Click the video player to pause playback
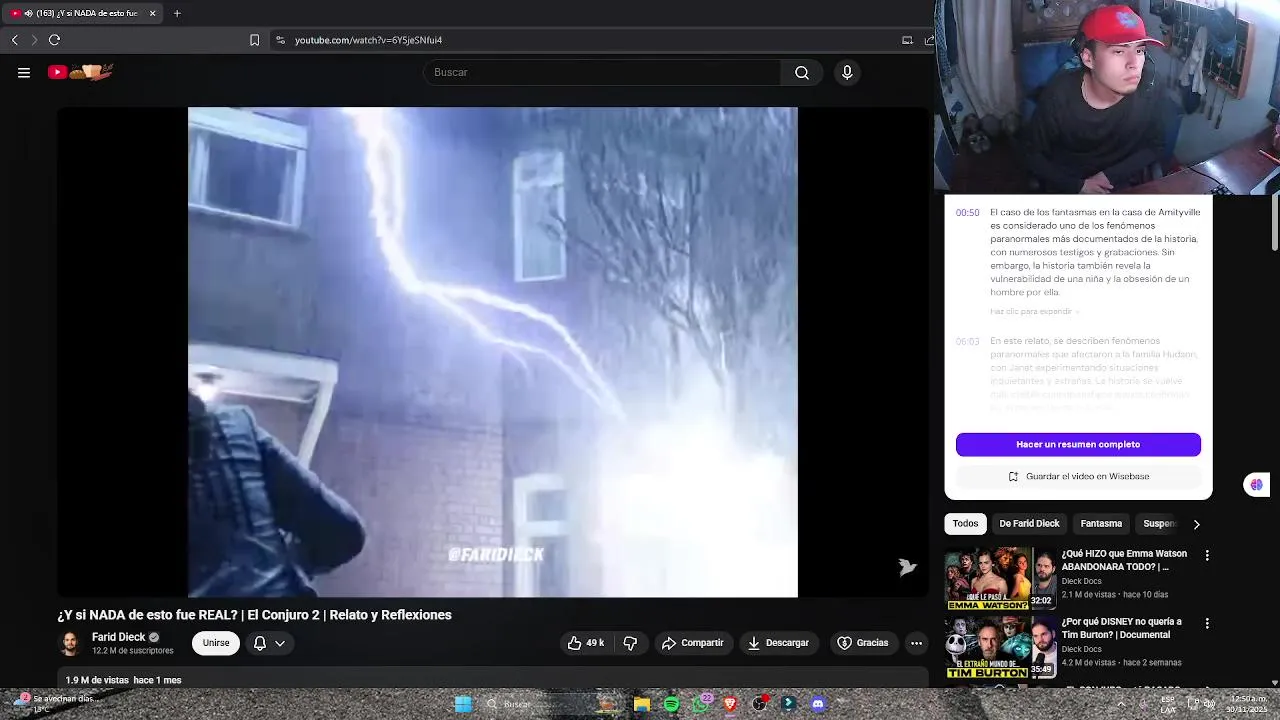Image resolution: width=1280 pixels, height=720 pixels. point(493,352)
